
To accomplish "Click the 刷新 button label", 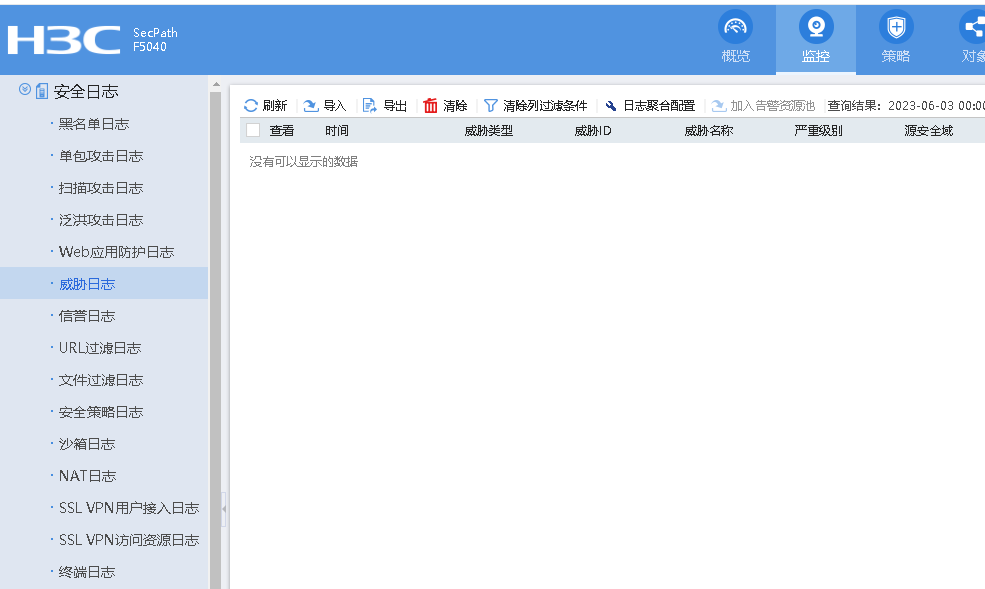I will click(x=275, y=105).
